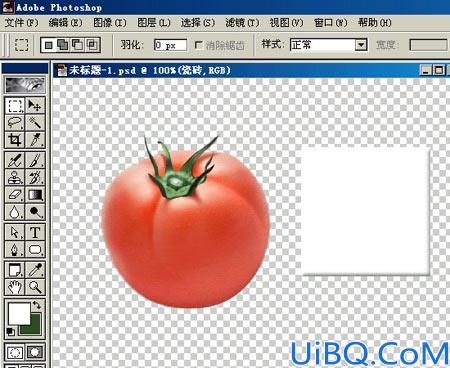Open the 图层(L) menu
The width and height of the screenshot is (450, 368).
tap(154, 23)
